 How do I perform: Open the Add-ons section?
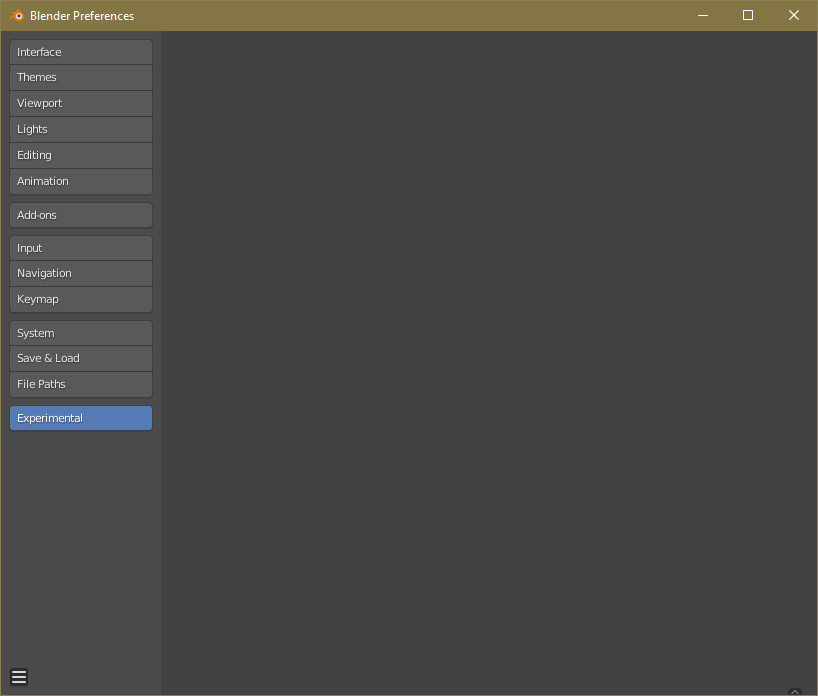[80, 214]
